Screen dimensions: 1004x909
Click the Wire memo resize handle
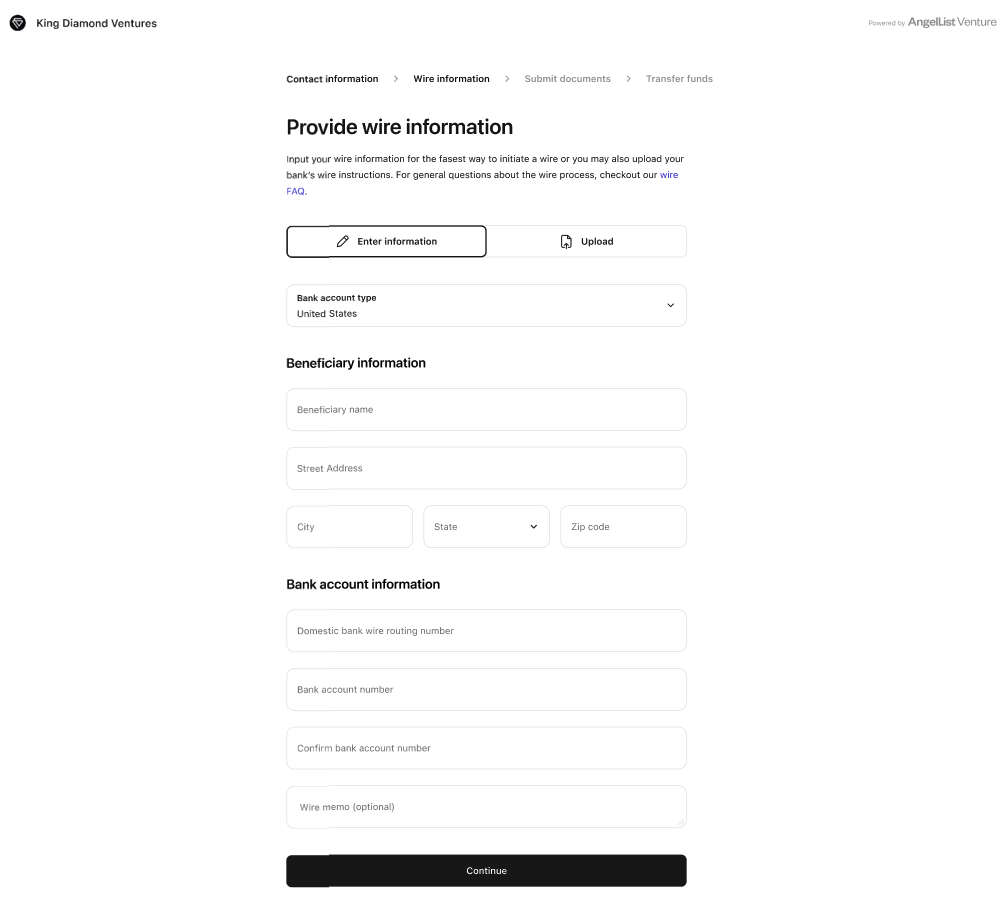coord(681,822)
